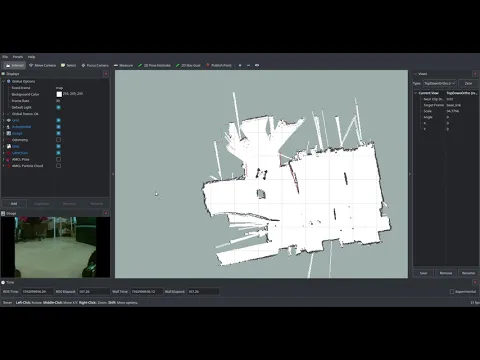This screenshot has height=360, width=480.
Task: Toggle the Default Light checkbox
Action: [58, 107]
